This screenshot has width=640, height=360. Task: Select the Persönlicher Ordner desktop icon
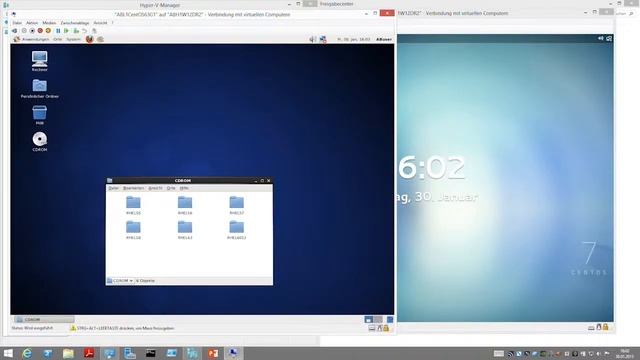[x=40, y=88]
